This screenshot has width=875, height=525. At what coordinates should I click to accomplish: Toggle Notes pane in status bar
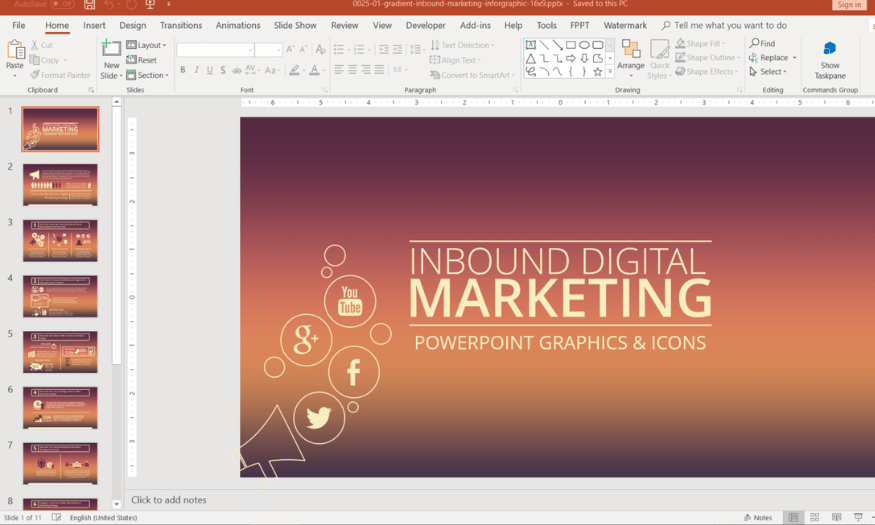click(x=758, y=517)
